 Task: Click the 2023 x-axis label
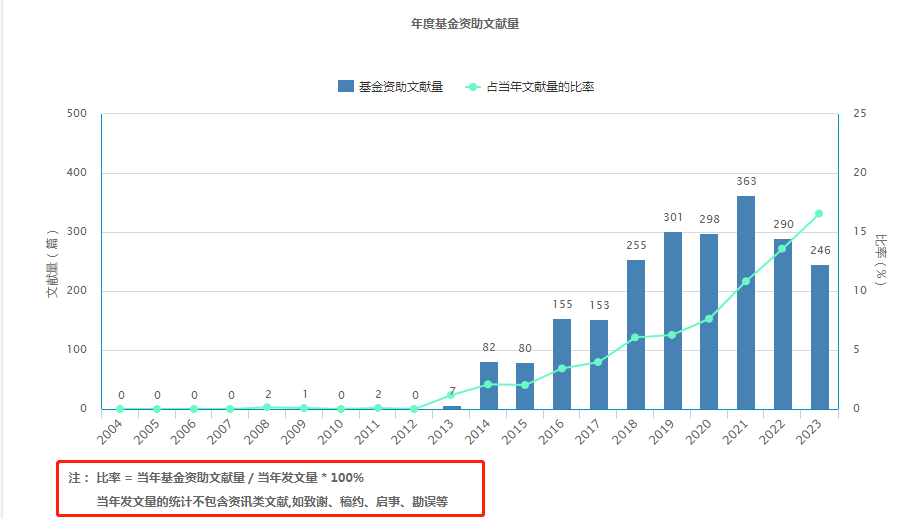click(809, 432)
